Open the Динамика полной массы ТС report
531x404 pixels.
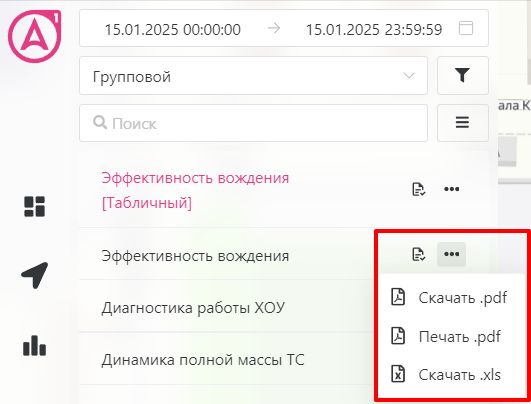(x=203, y=360)
